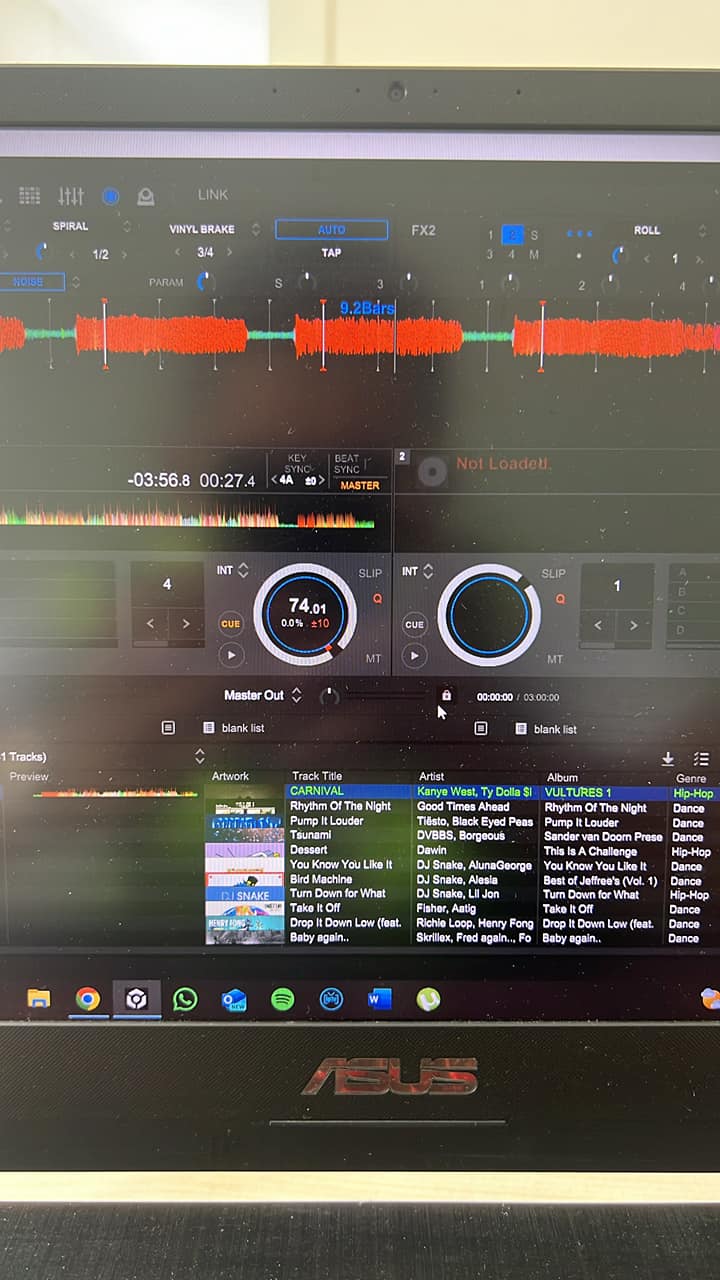Screen dimensions: 720x1280
Task: Click the orange CUE button on deck 1
Action: [231, 624]
